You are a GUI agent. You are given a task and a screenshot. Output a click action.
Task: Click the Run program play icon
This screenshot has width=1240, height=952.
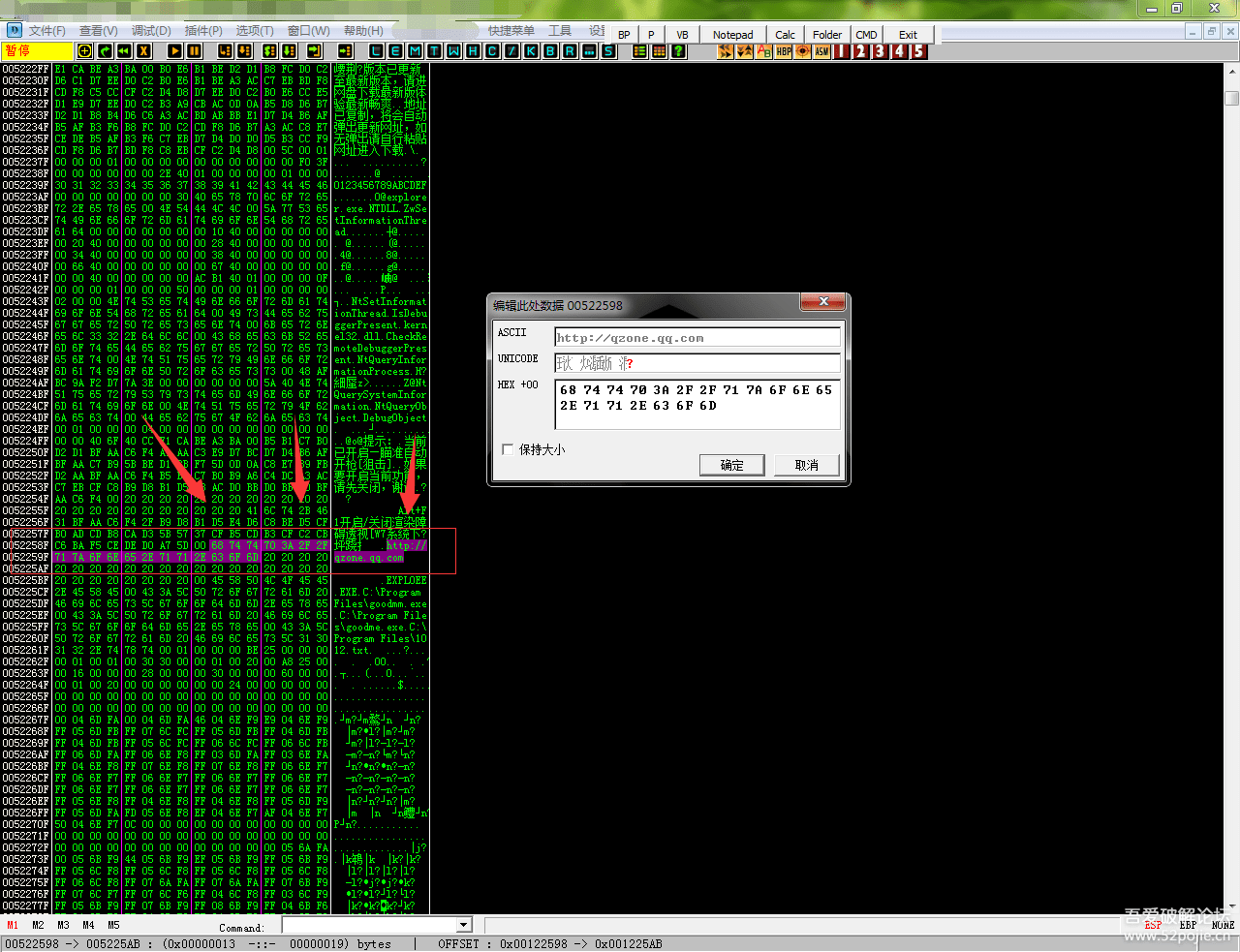pos(174,51)
